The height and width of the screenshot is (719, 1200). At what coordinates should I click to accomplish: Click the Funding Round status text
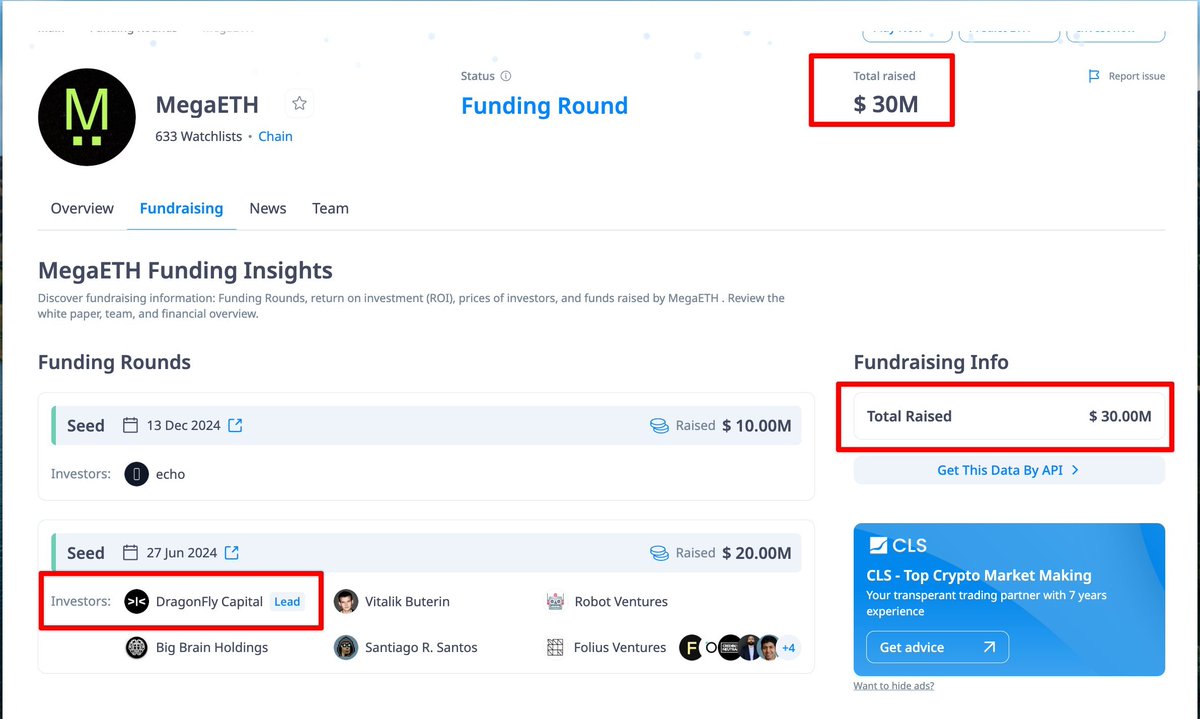tap(545, 105)
